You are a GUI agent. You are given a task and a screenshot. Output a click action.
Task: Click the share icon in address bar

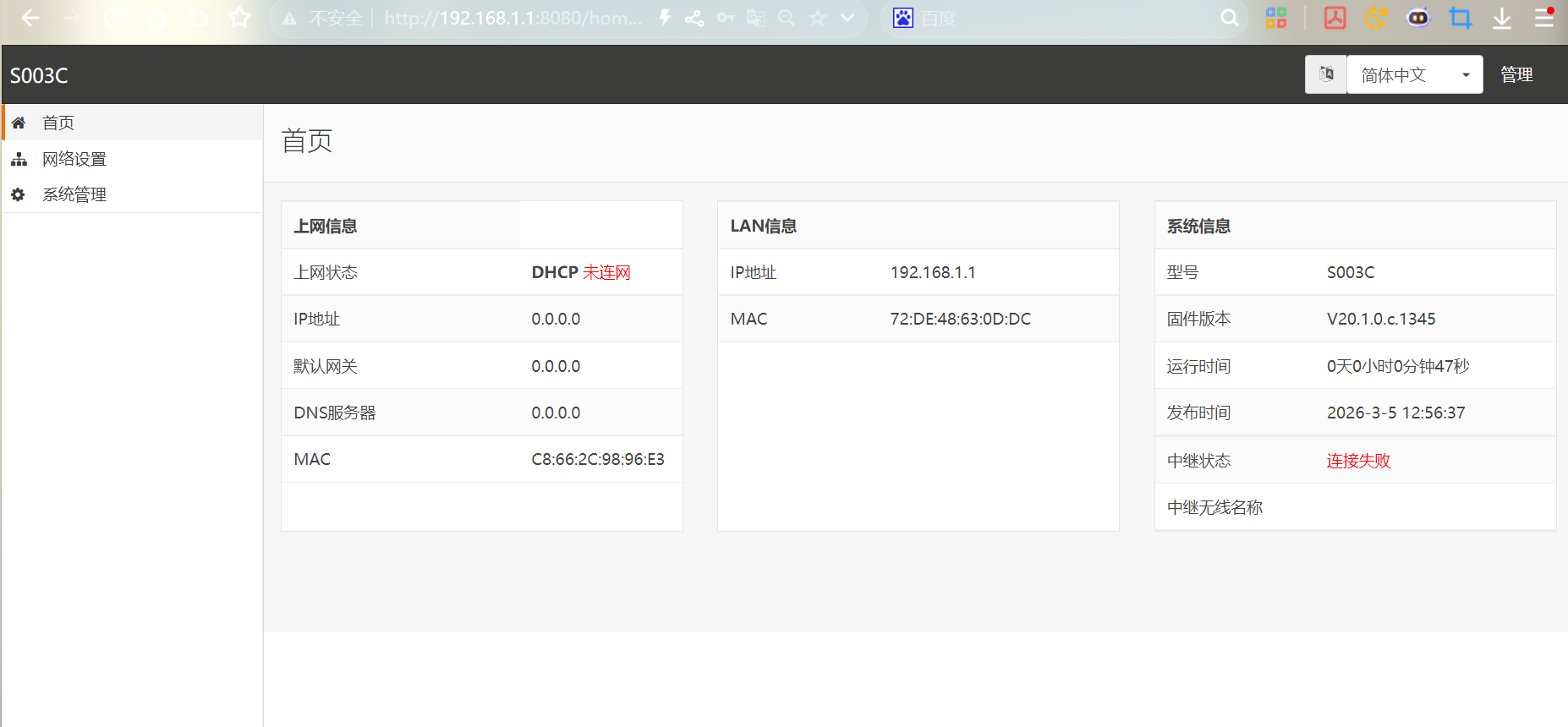point(694,18)
